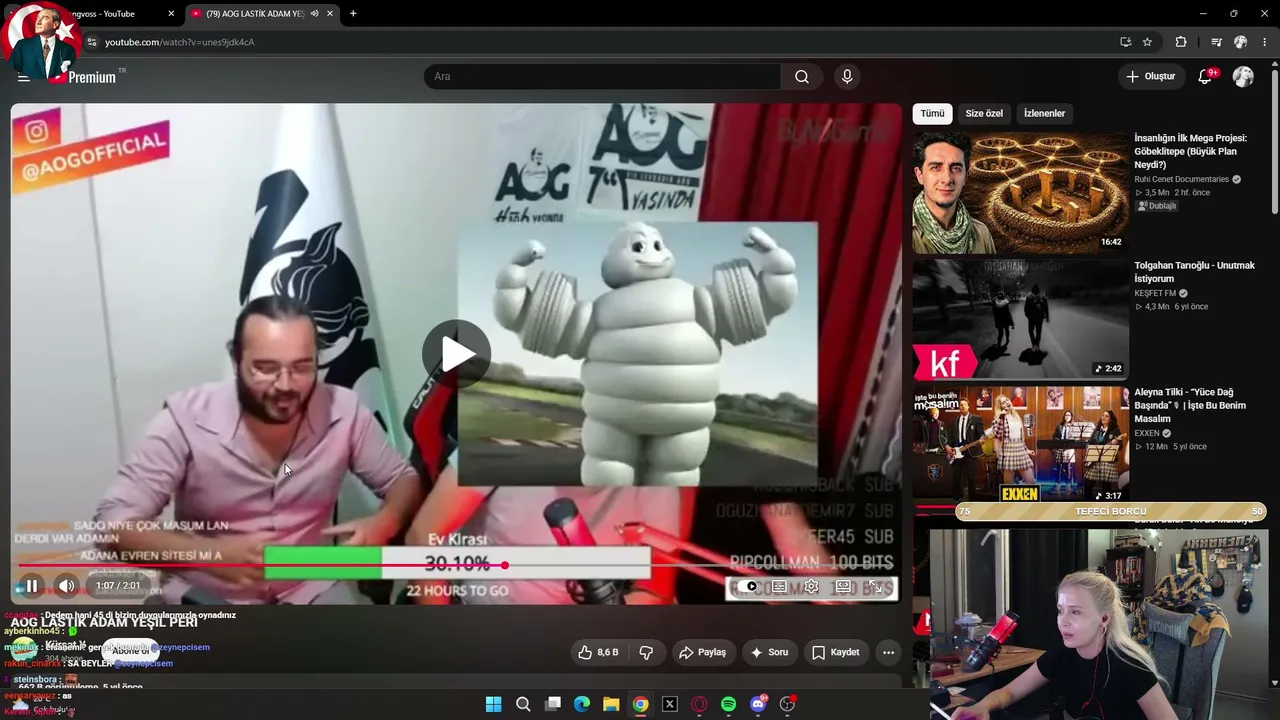The height and width of the screenshot is (720, 1280).
Task: Open the Windows Start menu
Action: pos(493,704)
